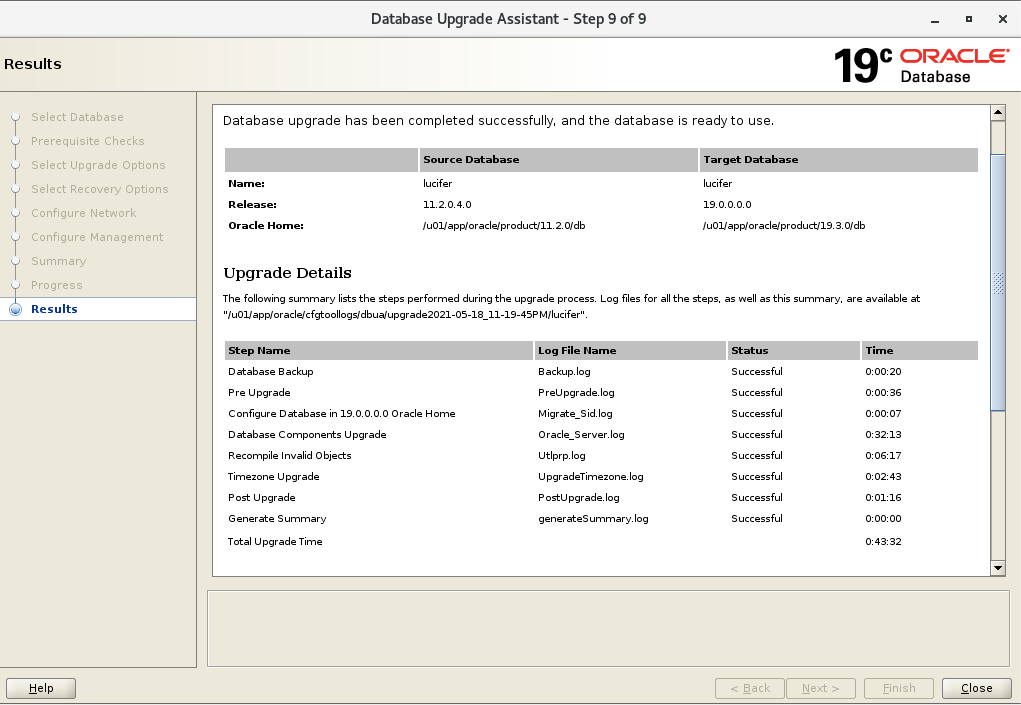
Task: Click the scrollbar up arrow
Action: [x=998, y=113]
